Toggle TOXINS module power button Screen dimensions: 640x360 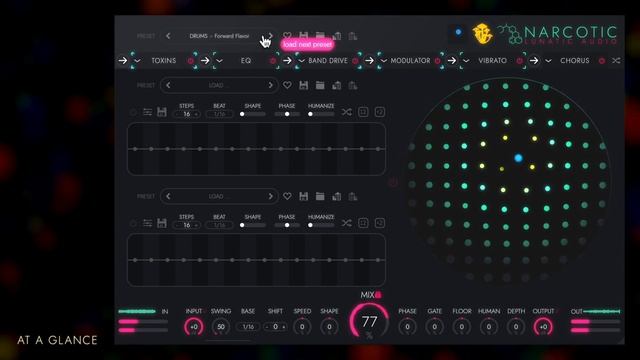[191, 61]
